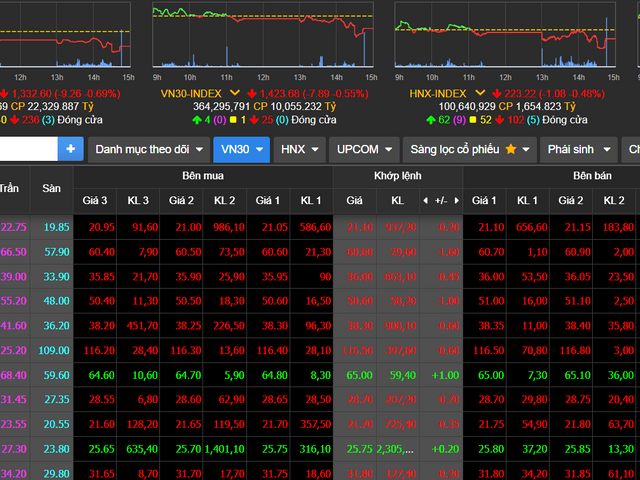
Task: Click the right arrow beside the +/- column
Action: coord(457,200)
